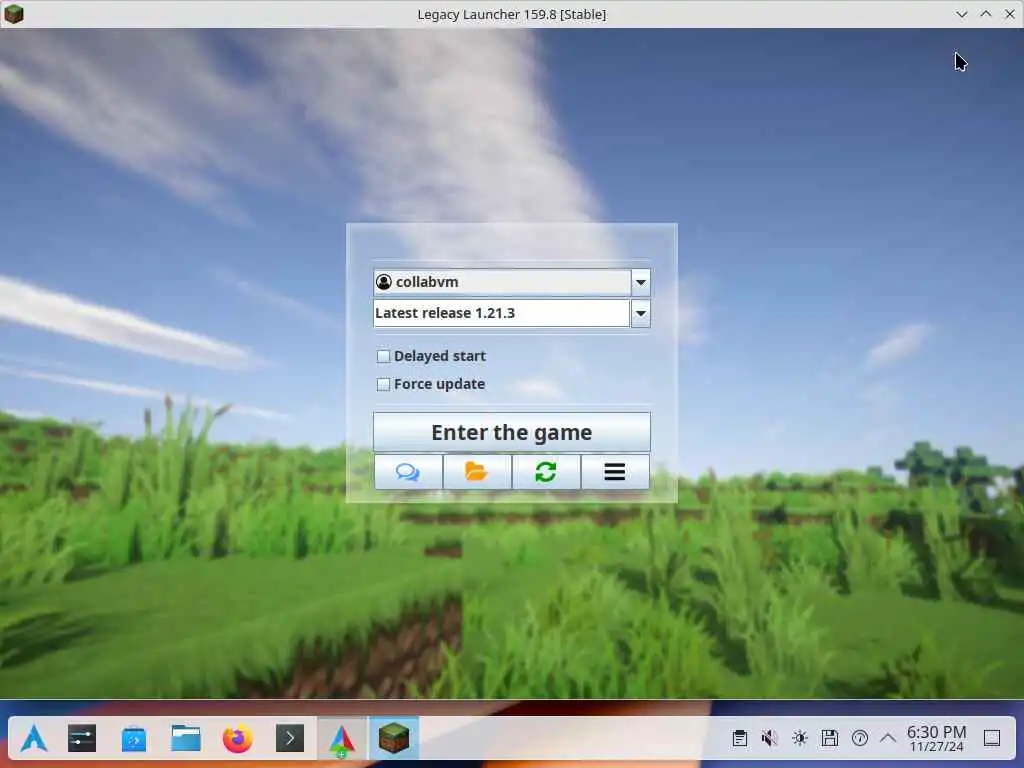Image resolution: width=1024 pixels, height=768 pixels.
Task: Click the account avatar icon beside collabvm
Action: click(384, 282)
